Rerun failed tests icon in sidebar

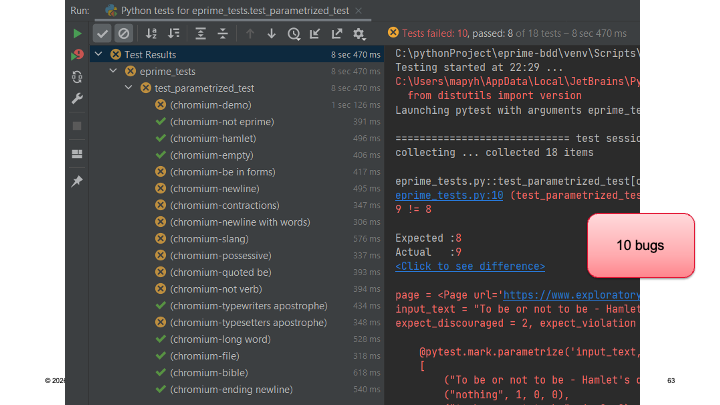click(78, 55)
